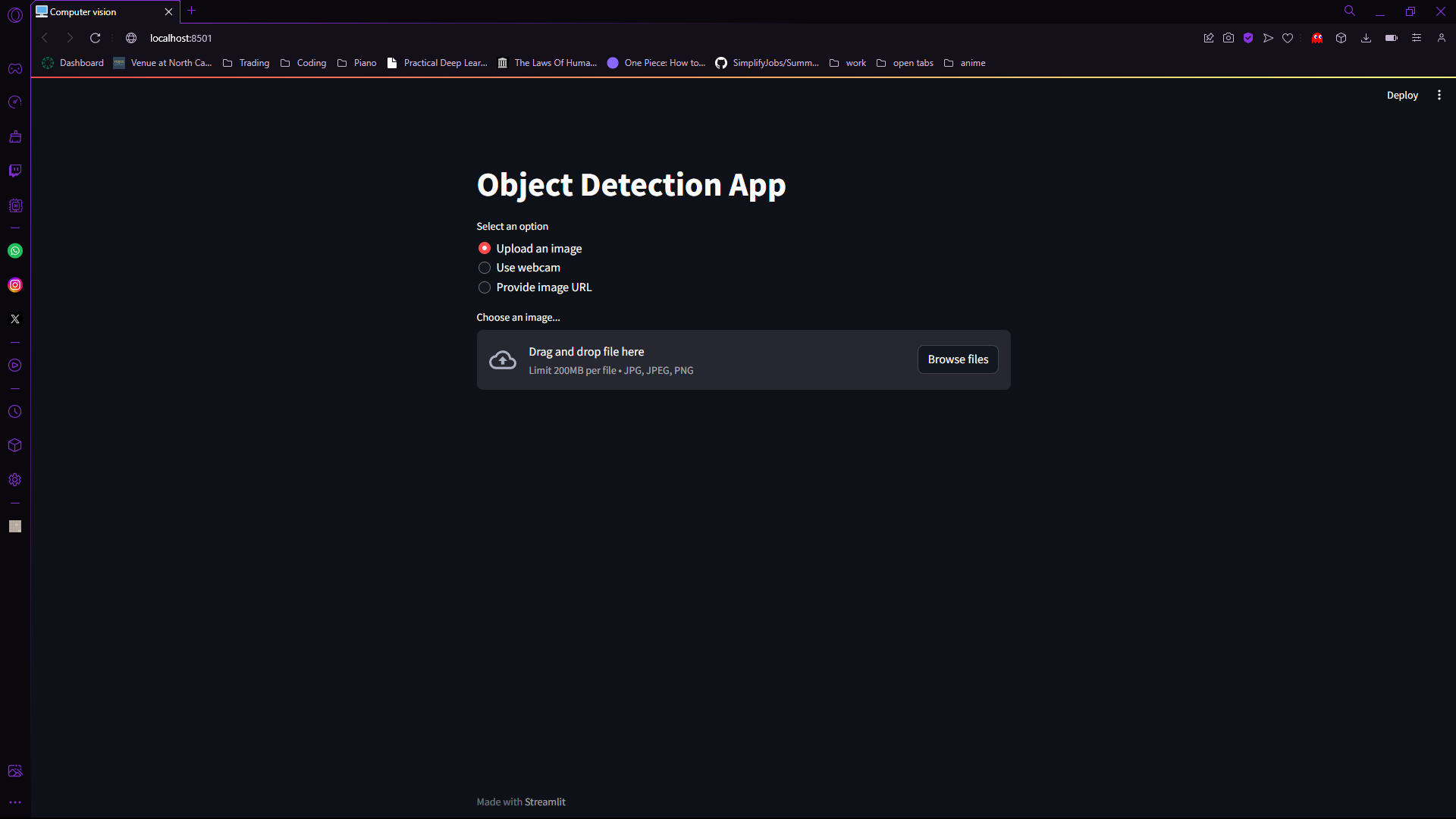1456x819 pixels.
Task: Select the Use webcam option
Action: click(x=485, y=268)
